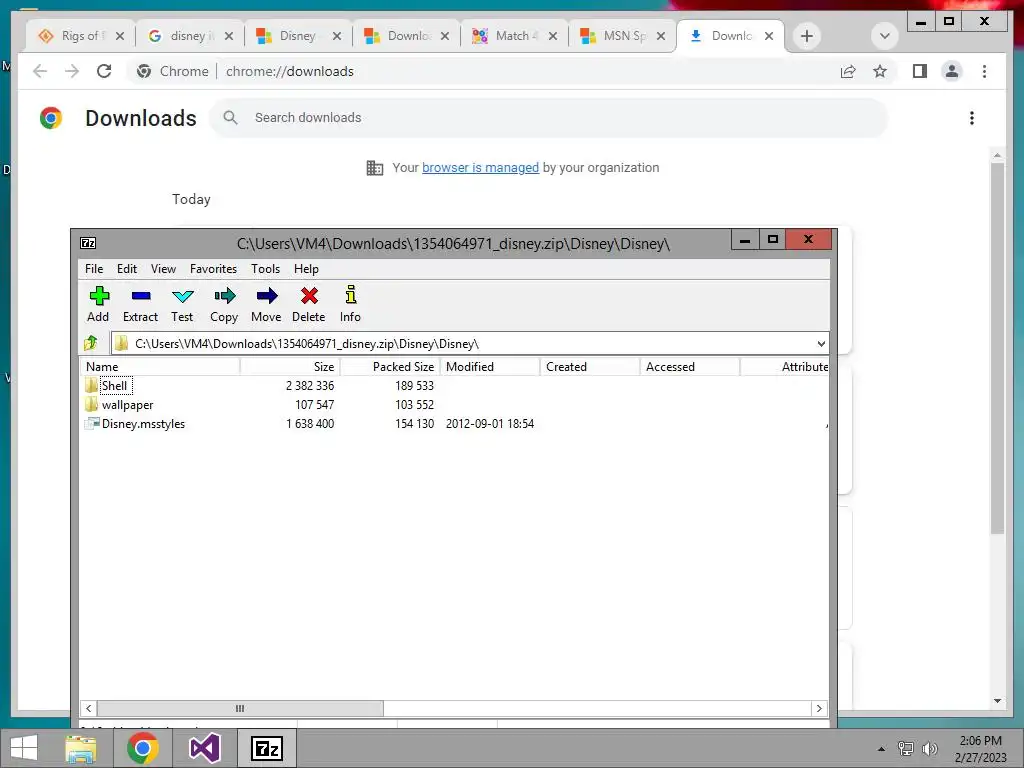Sort by Packed Size column header
Screen dimensions: 1024x768
click(x=390, y=367)
